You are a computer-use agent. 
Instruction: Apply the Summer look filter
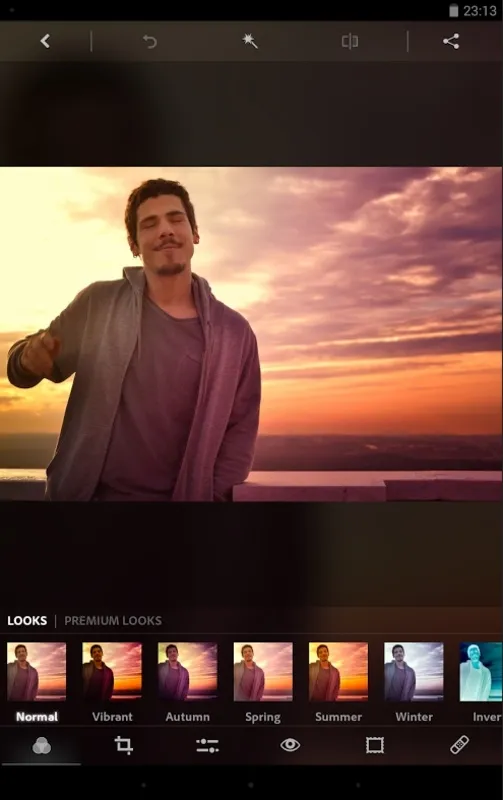(338, 671)
